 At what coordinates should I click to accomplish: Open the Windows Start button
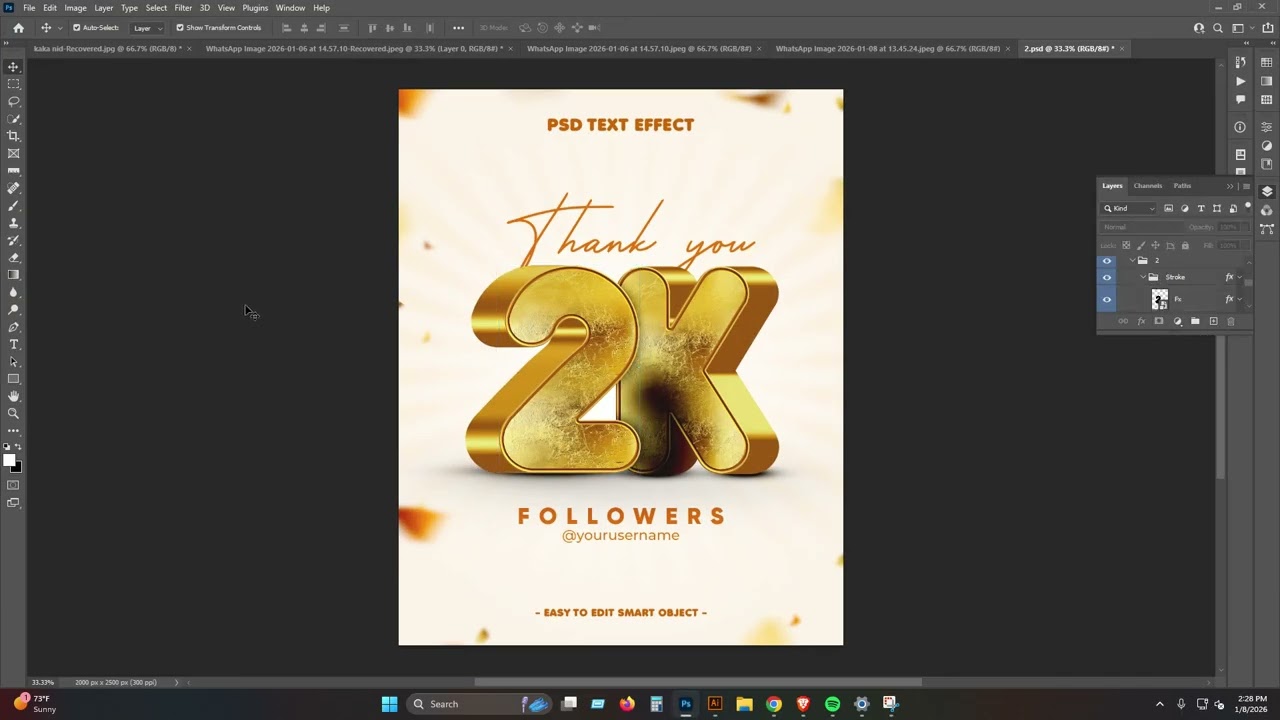coord(389,704)
